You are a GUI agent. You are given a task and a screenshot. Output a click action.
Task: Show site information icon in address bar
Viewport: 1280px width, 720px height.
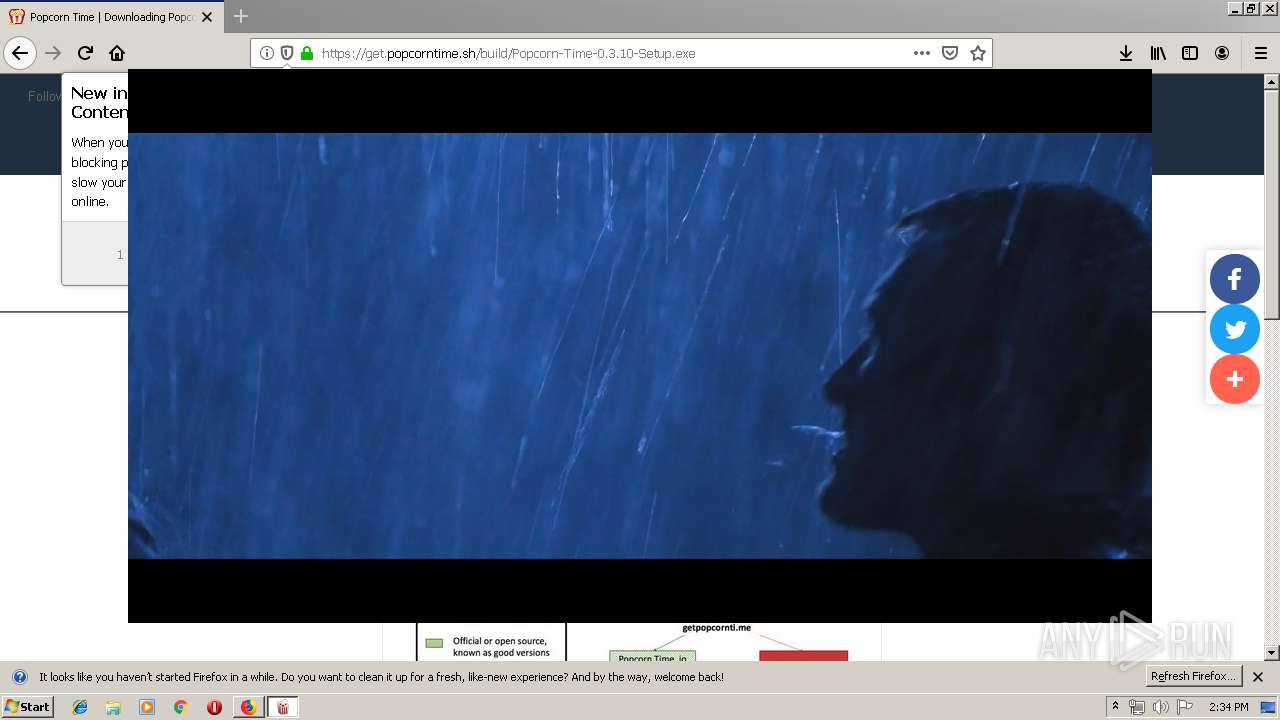267,53
